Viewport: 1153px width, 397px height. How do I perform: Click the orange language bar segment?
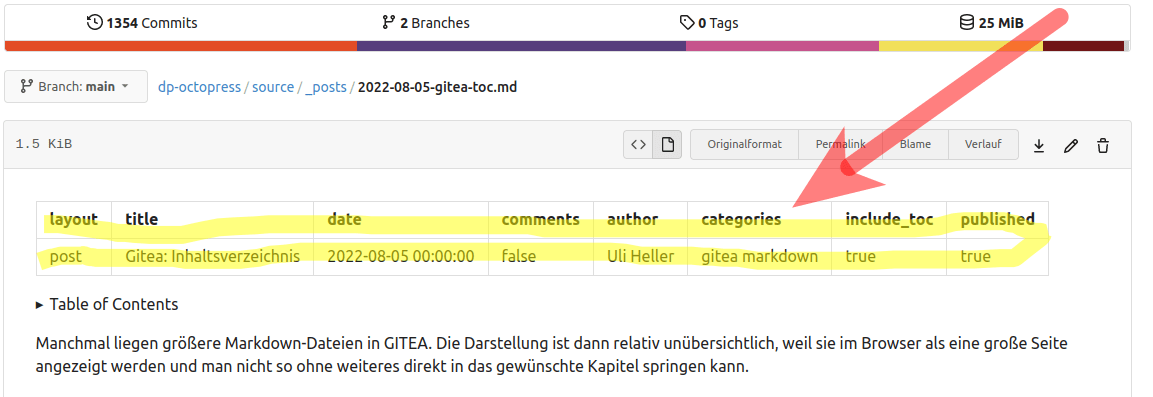[x=181, y=46]
